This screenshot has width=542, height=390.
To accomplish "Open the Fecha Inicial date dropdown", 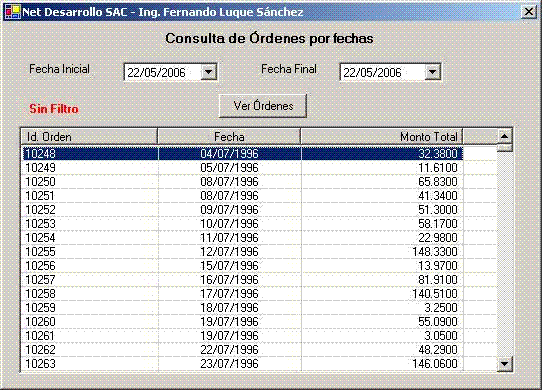I will click(208, 72).
